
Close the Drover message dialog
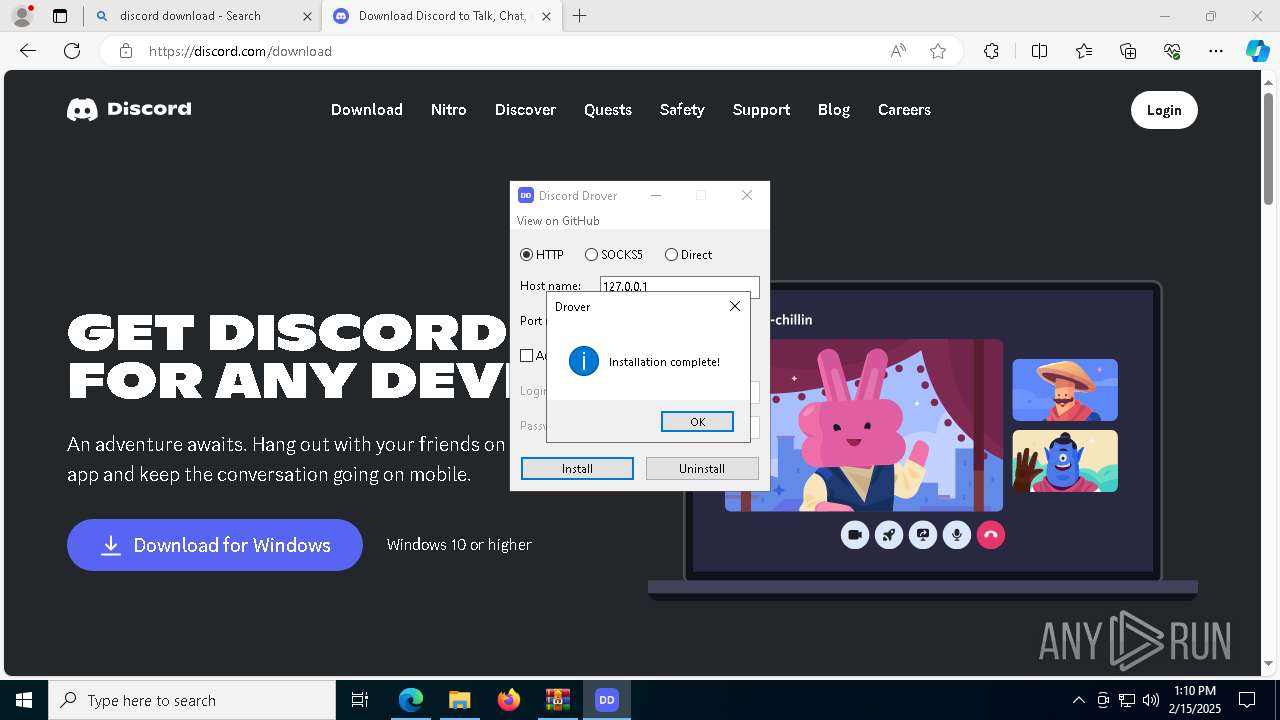tap(735, 306)
